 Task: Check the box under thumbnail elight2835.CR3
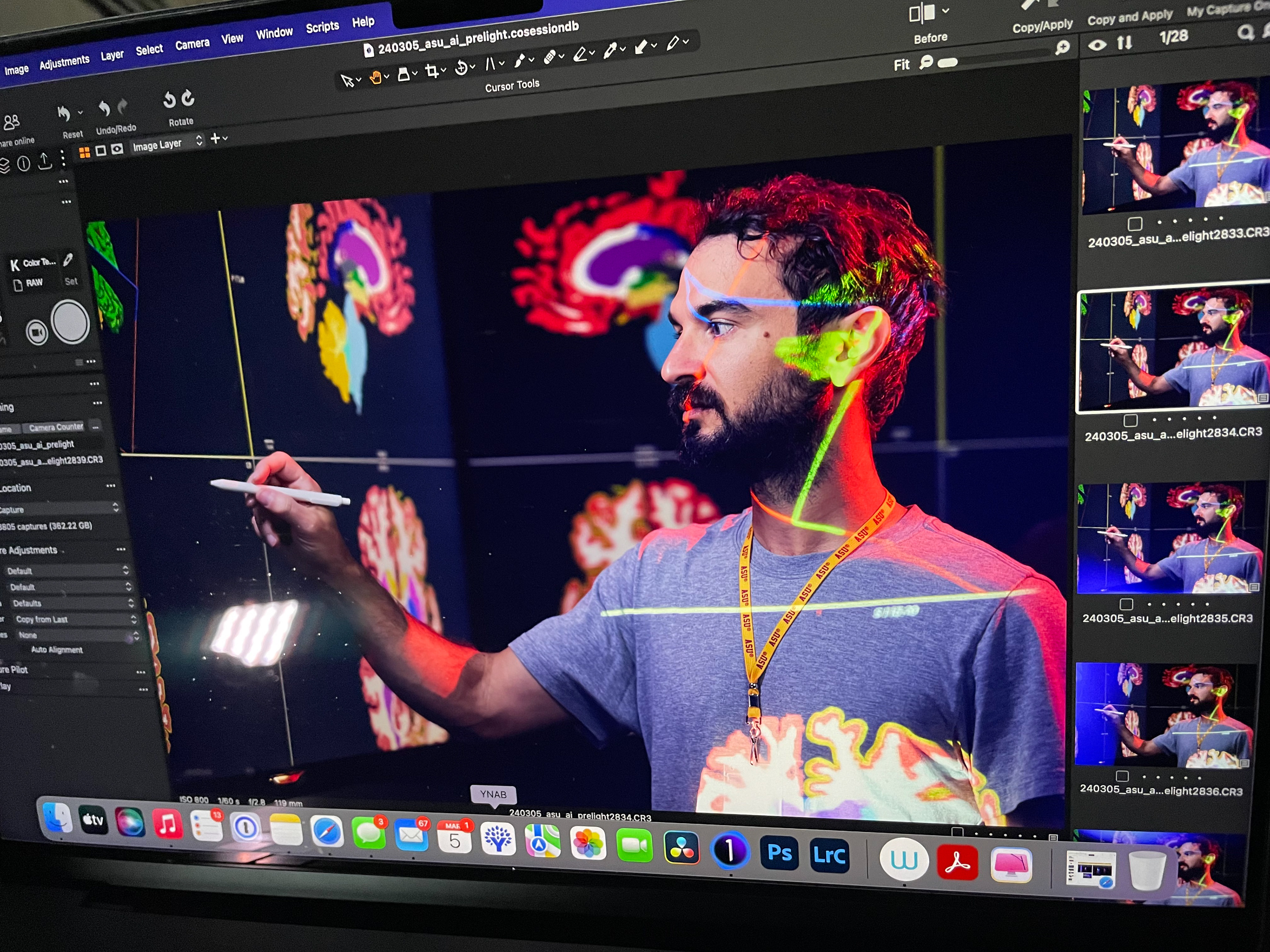[1126, 604]
